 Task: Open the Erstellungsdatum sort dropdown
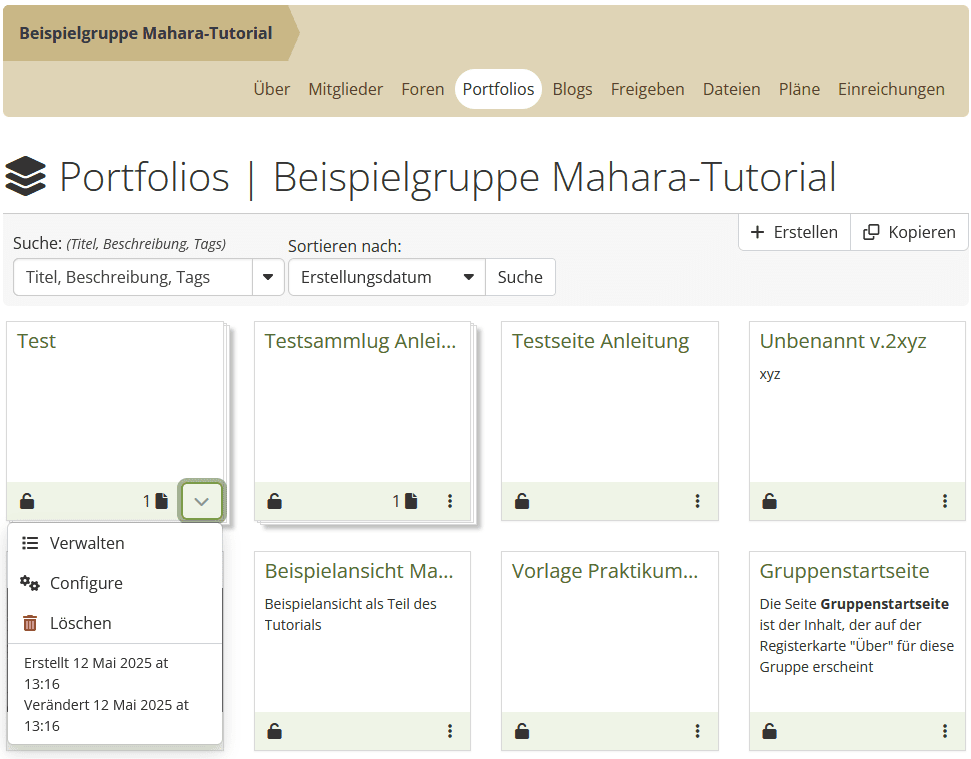click(x=387, y=277)
